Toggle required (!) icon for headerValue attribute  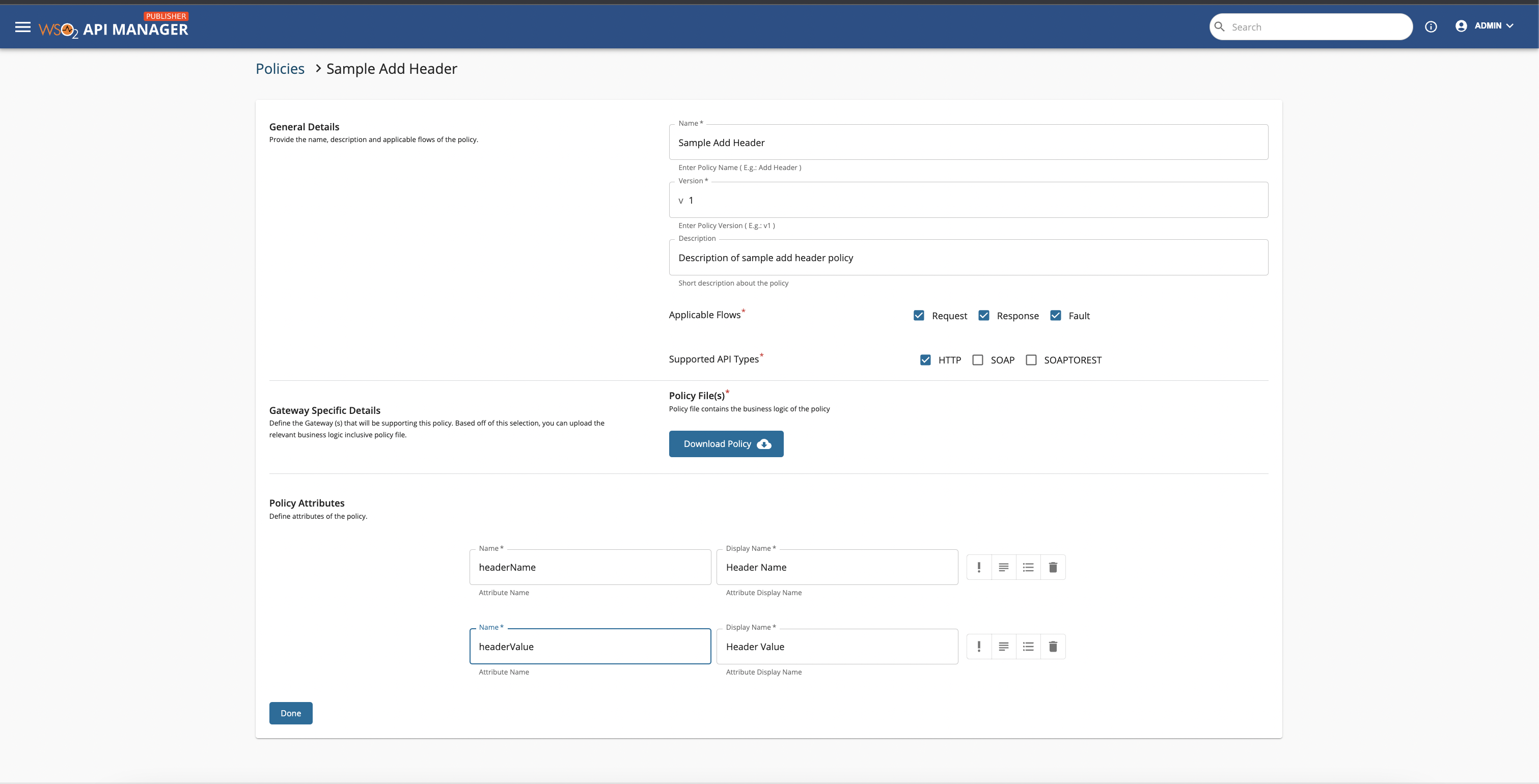point(979,647)
